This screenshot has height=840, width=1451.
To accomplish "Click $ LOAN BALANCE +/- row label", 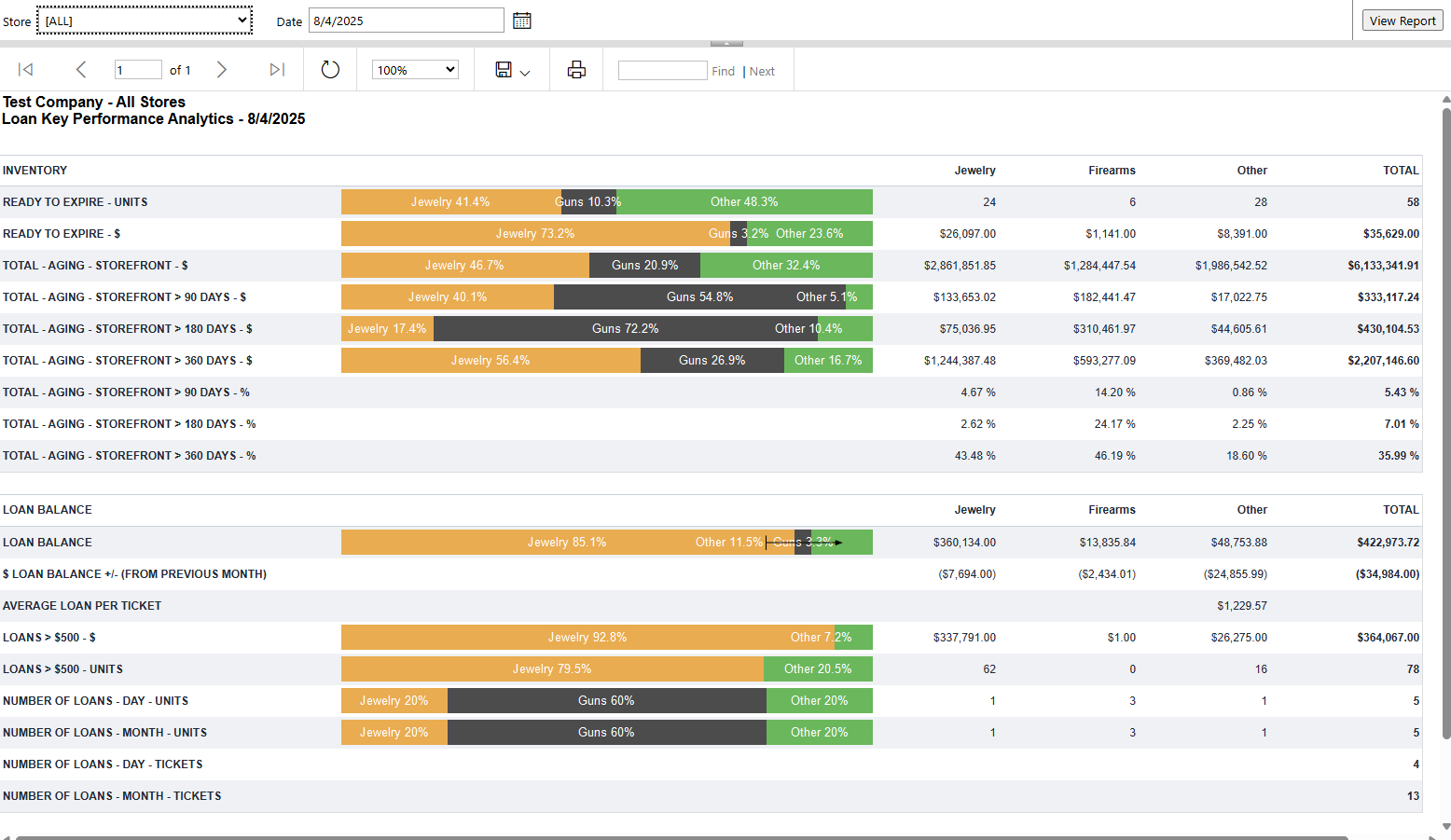I will [134, 574].
